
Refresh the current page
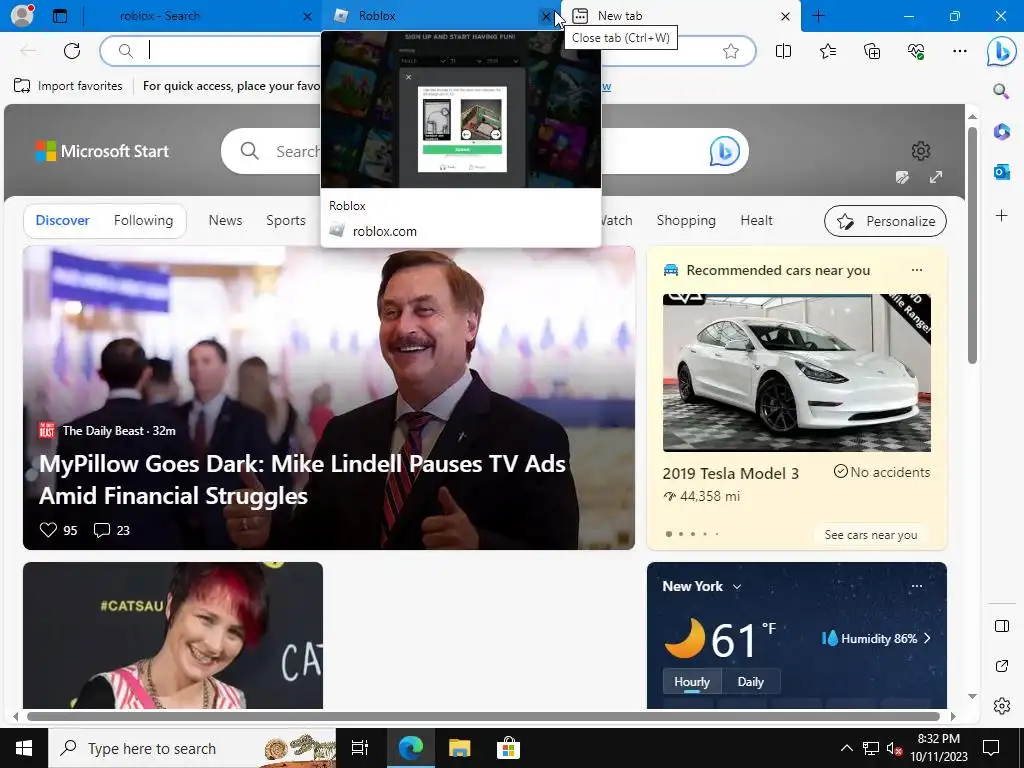(72, 51)
